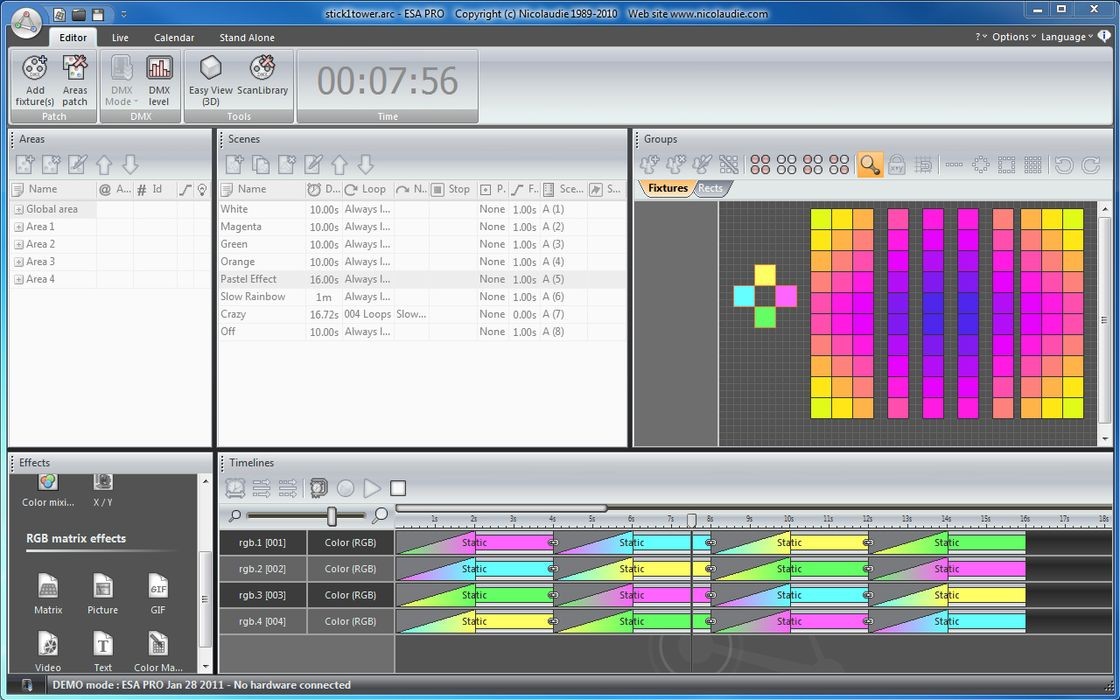Select the Matrix RGB effect
Viewport: 1120px width, 700px height.
[48, 593]
